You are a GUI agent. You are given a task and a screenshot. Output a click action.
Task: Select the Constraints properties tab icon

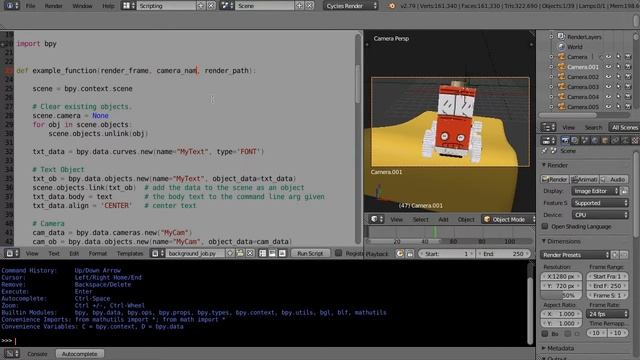[615, 140]
